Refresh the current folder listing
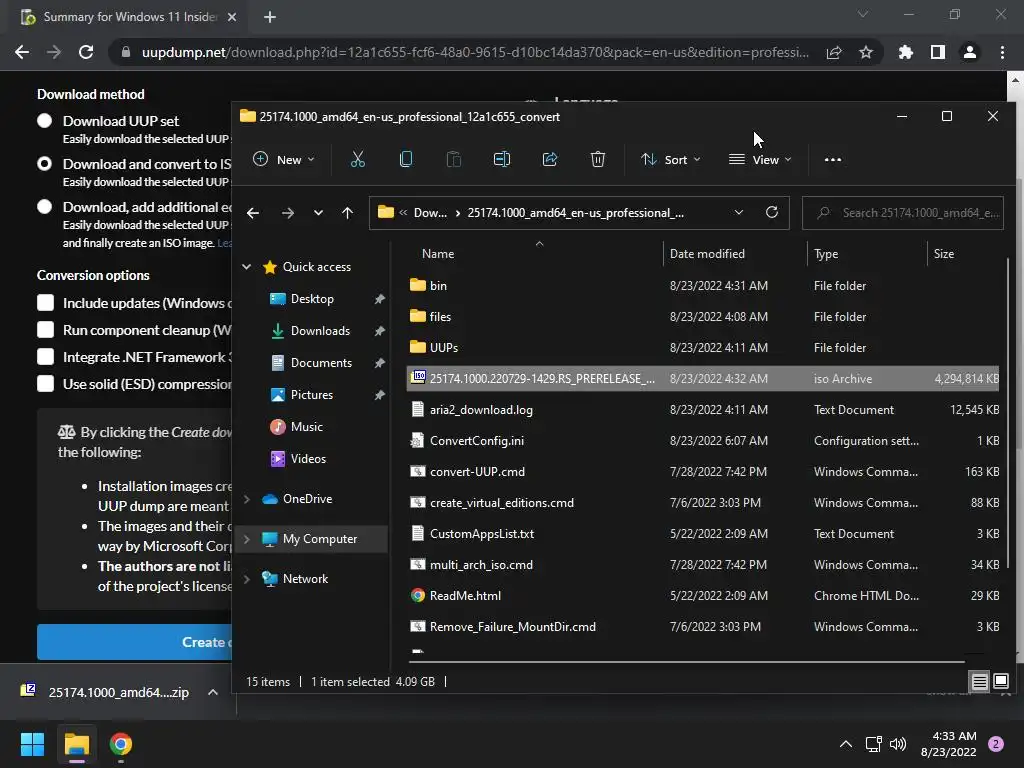 pyautogui.click(x=771, y=212)
